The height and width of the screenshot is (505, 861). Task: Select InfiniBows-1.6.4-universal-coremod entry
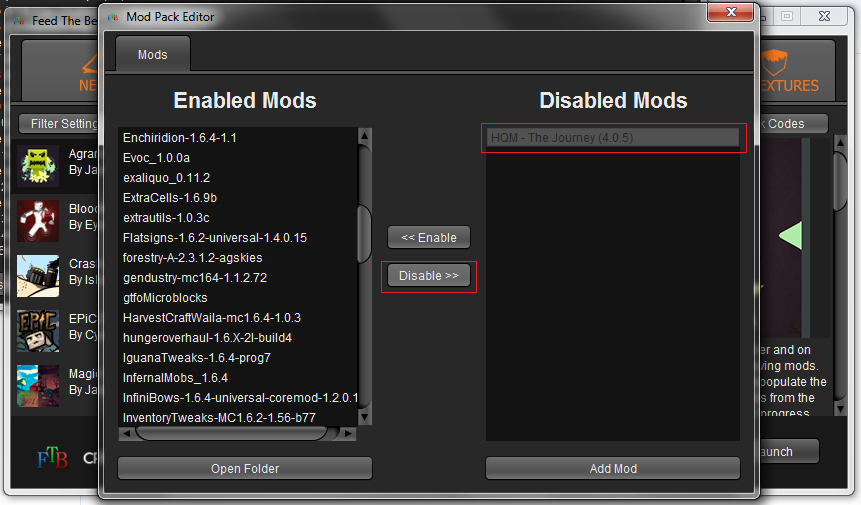238,397
